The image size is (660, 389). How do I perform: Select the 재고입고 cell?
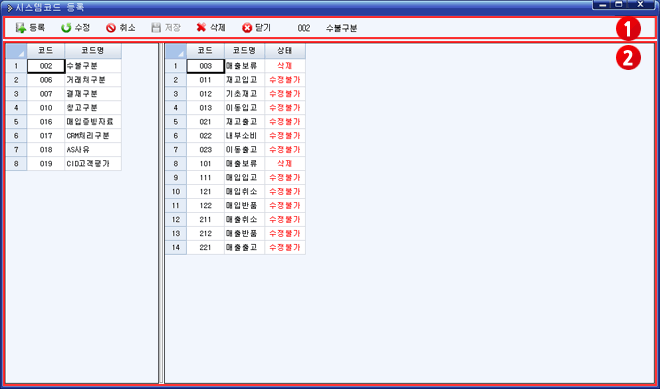(x=245, y=80)
